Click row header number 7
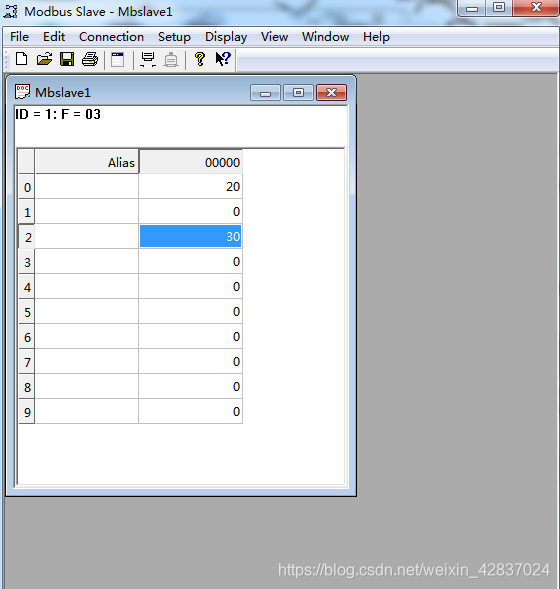Image resolution: width=560 pixels, height=589 pixels. pyautogui.click(x=27, y=362)
